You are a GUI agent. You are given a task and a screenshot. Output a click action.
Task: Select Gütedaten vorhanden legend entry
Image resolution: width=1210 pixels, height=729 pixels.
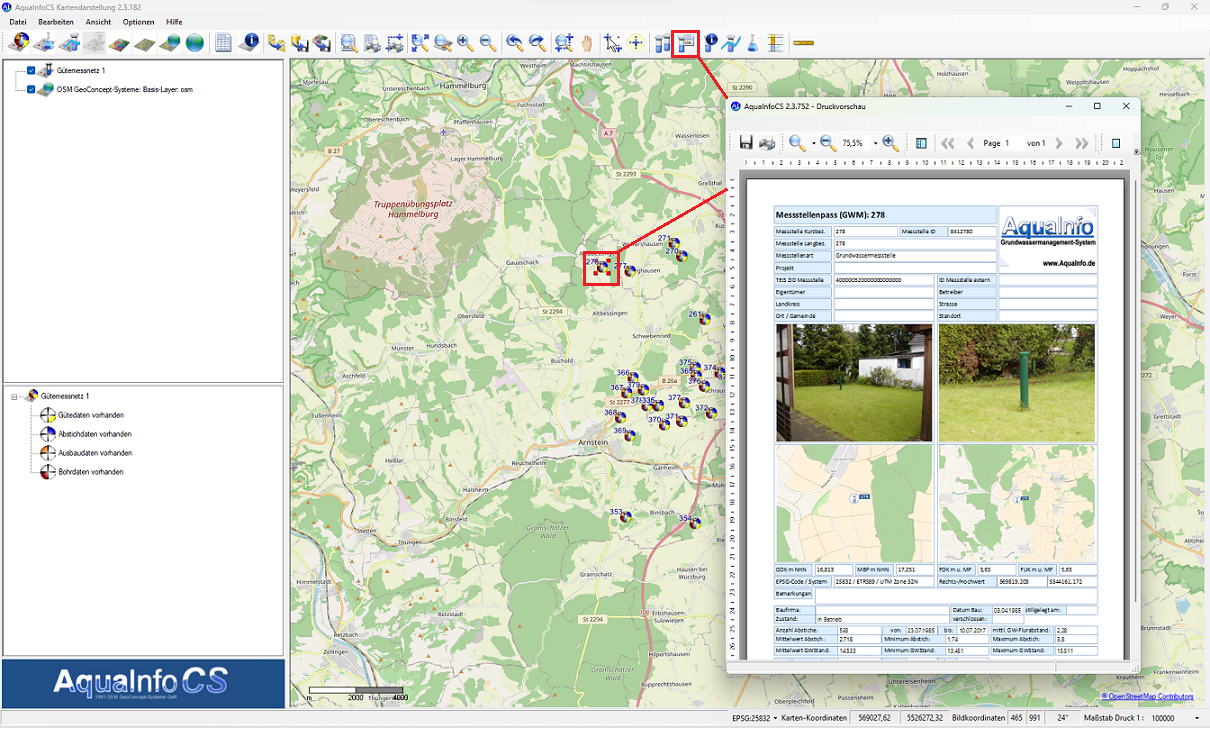[91, 415]
